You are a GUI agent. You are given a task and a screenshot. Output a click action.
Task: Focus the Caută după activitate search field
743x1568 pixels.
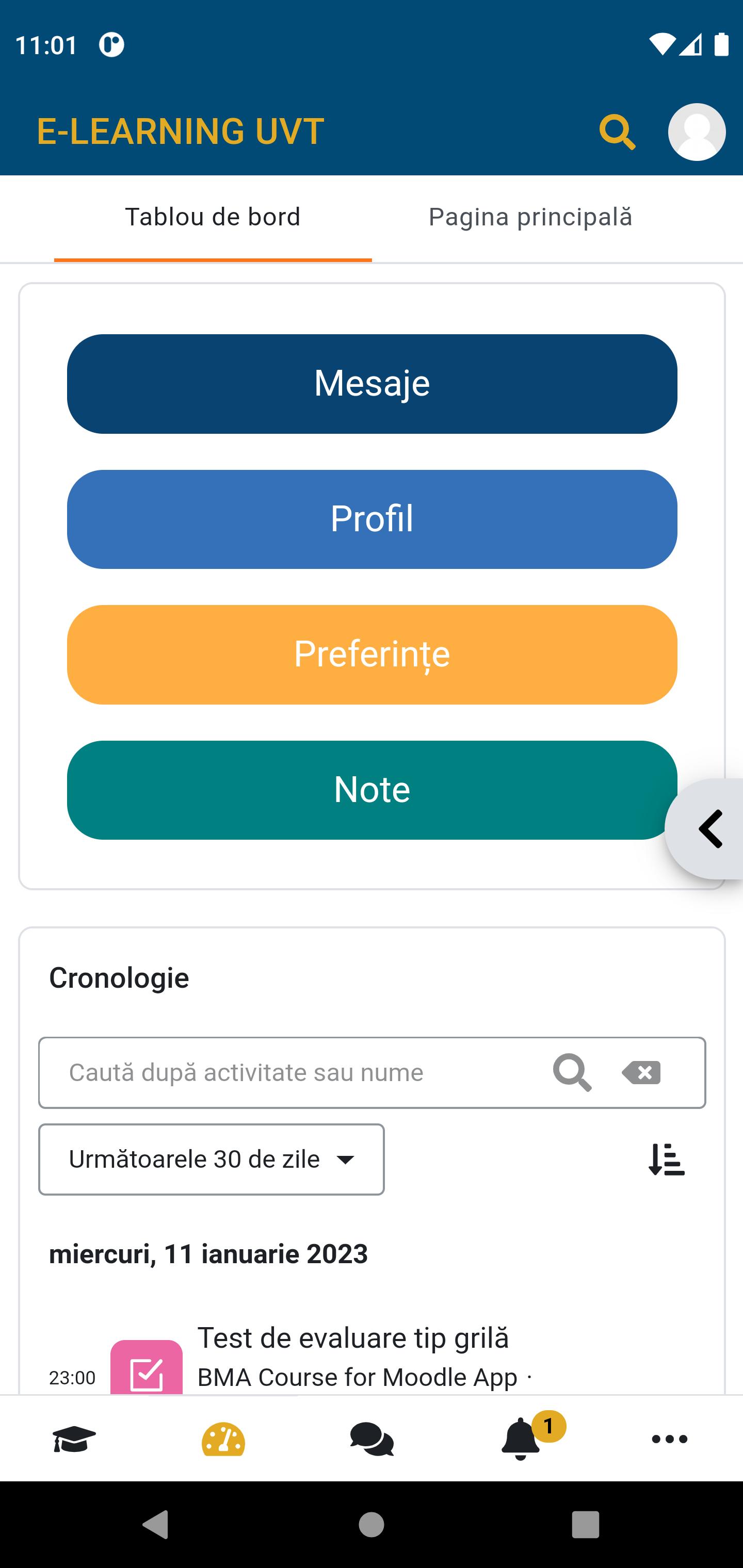coord(293,1072)
